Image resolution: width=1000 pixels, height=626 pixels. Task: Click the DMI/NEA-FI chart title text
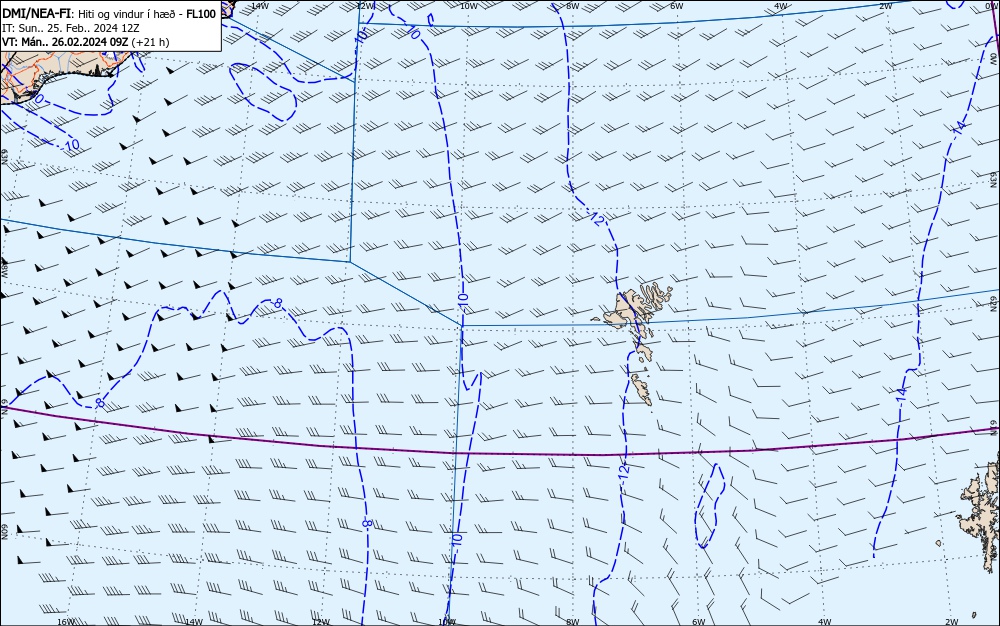pos(37,14)
